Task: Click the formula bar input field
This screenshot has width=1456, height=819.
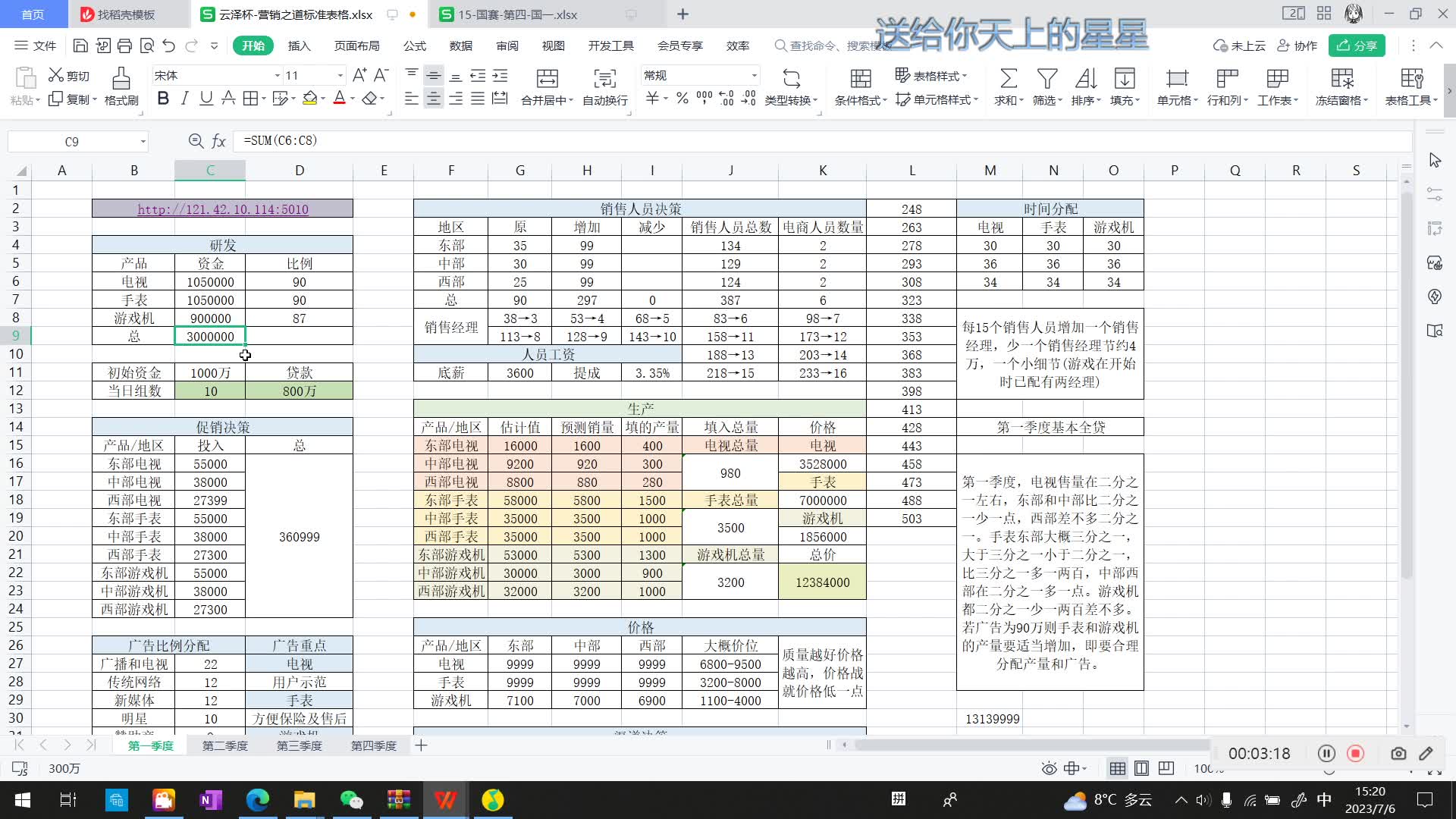Action: click(x=823, y=141)
